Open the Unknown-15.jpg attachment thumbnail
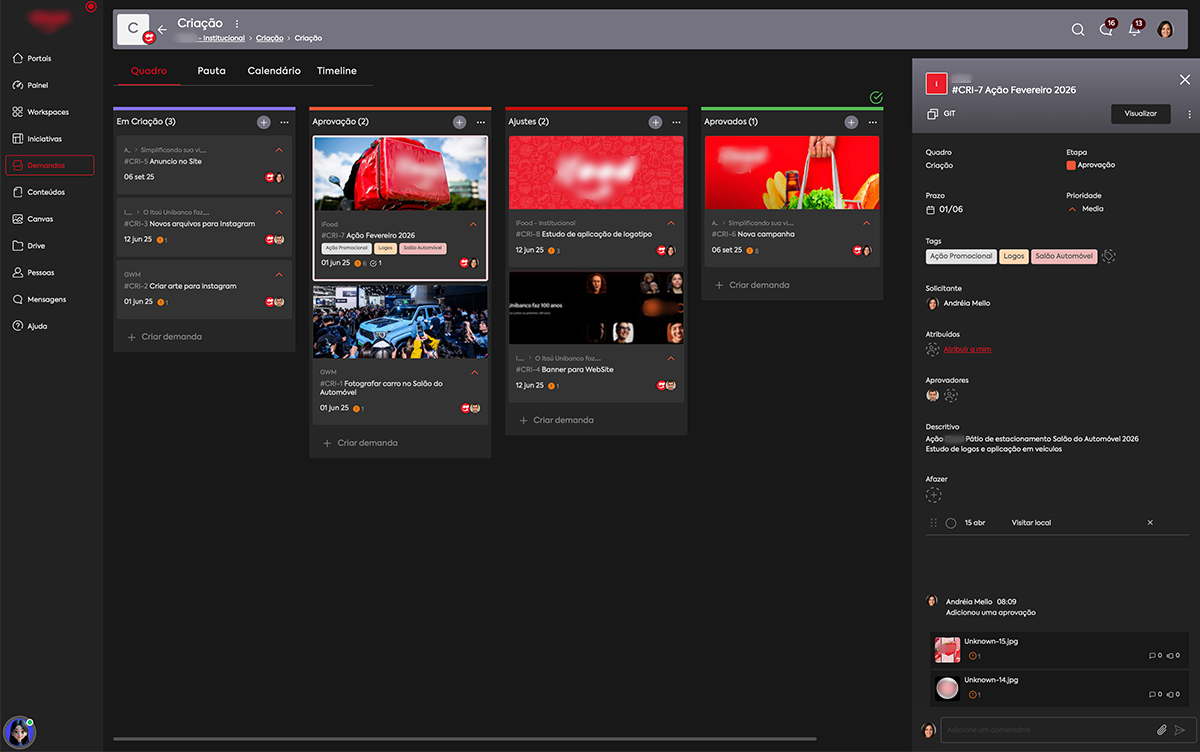Image resolution: width=1200 pixels, height=752 pixels. 946,649
